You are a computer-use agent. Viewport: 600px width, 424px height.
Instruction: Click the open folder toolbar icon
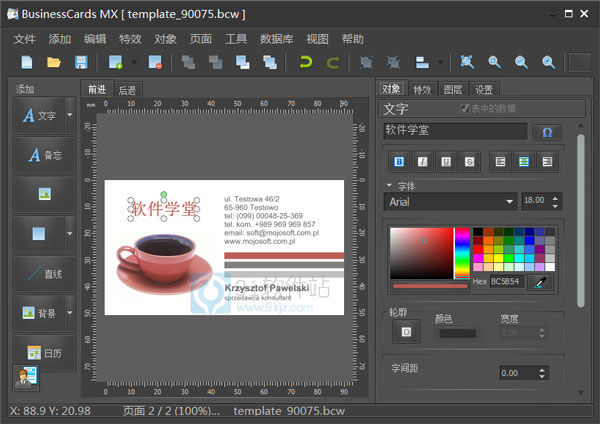pyautogui.click(x=54, y=62)
